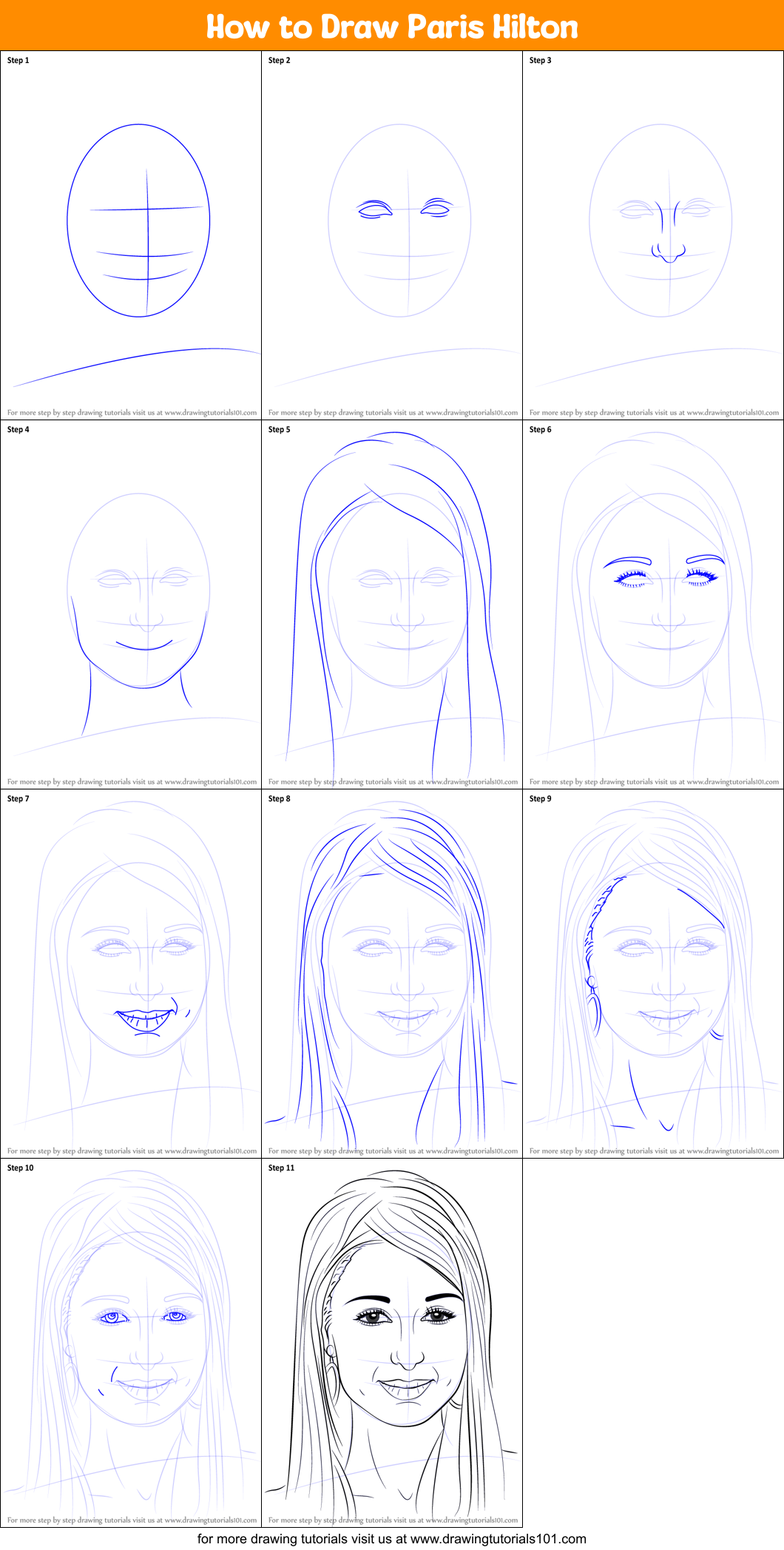Select the Step 2 eyes drawing panel
The image size is (784, 1550).
pyautogui.click(x=392, y=235)
